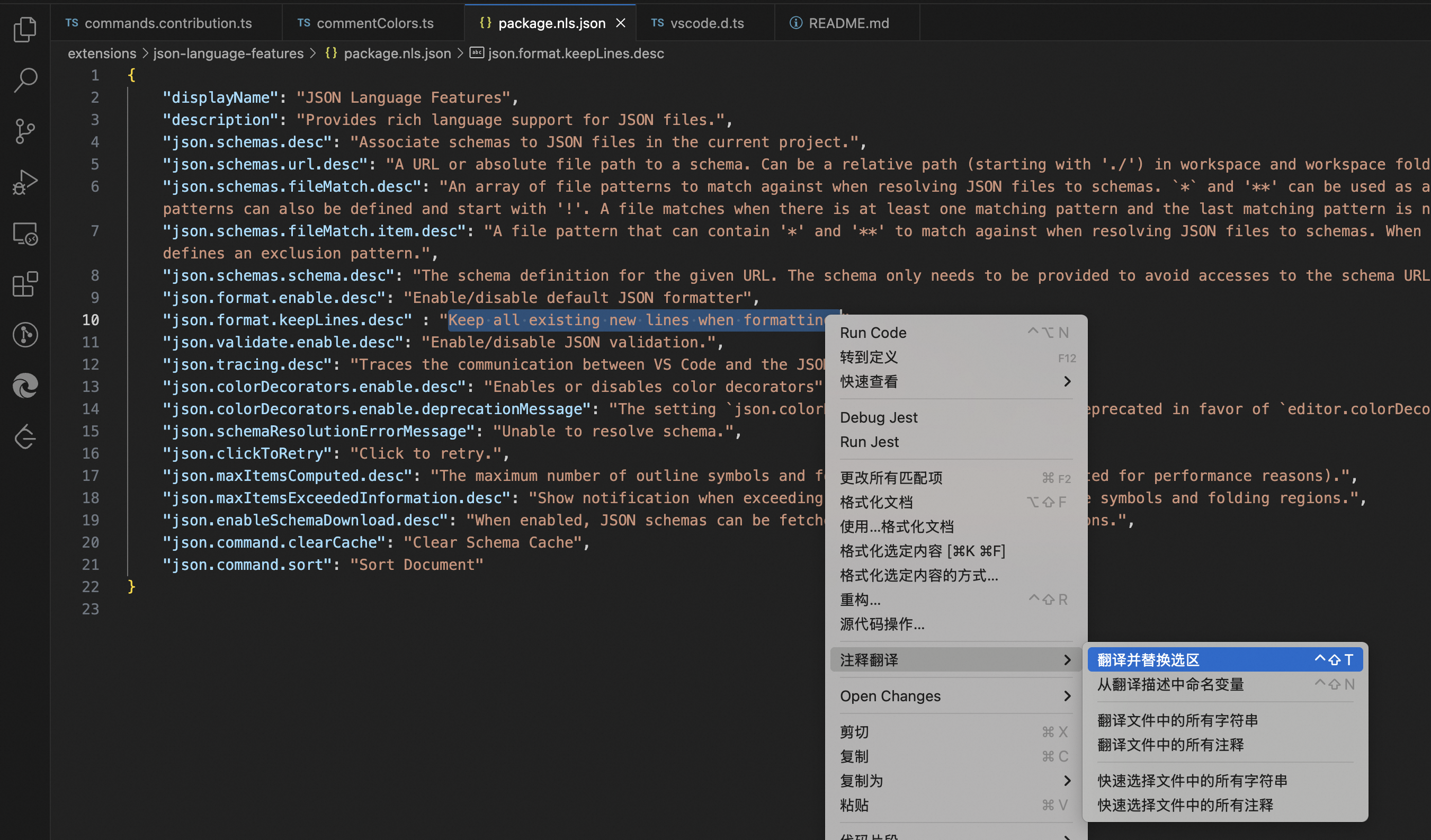
Task: Click 格式化文档 menu entry
Action: (876, 502)
